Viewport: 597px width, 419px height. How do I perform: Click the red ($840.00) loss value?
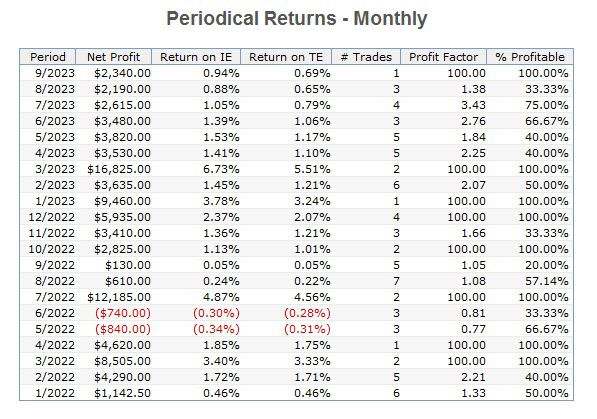click(123, 329)
